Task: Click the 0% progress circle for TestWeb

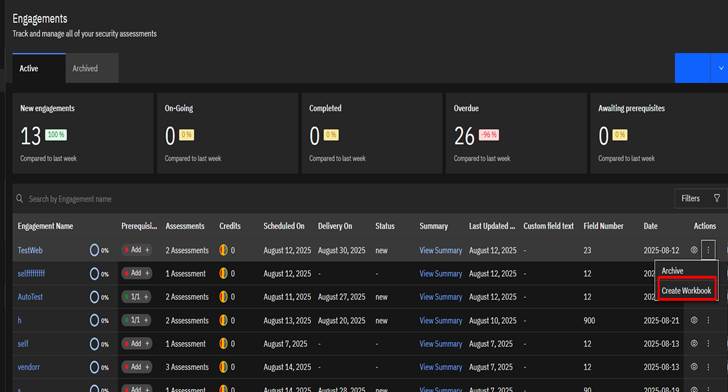Action: tap(94, 250)
